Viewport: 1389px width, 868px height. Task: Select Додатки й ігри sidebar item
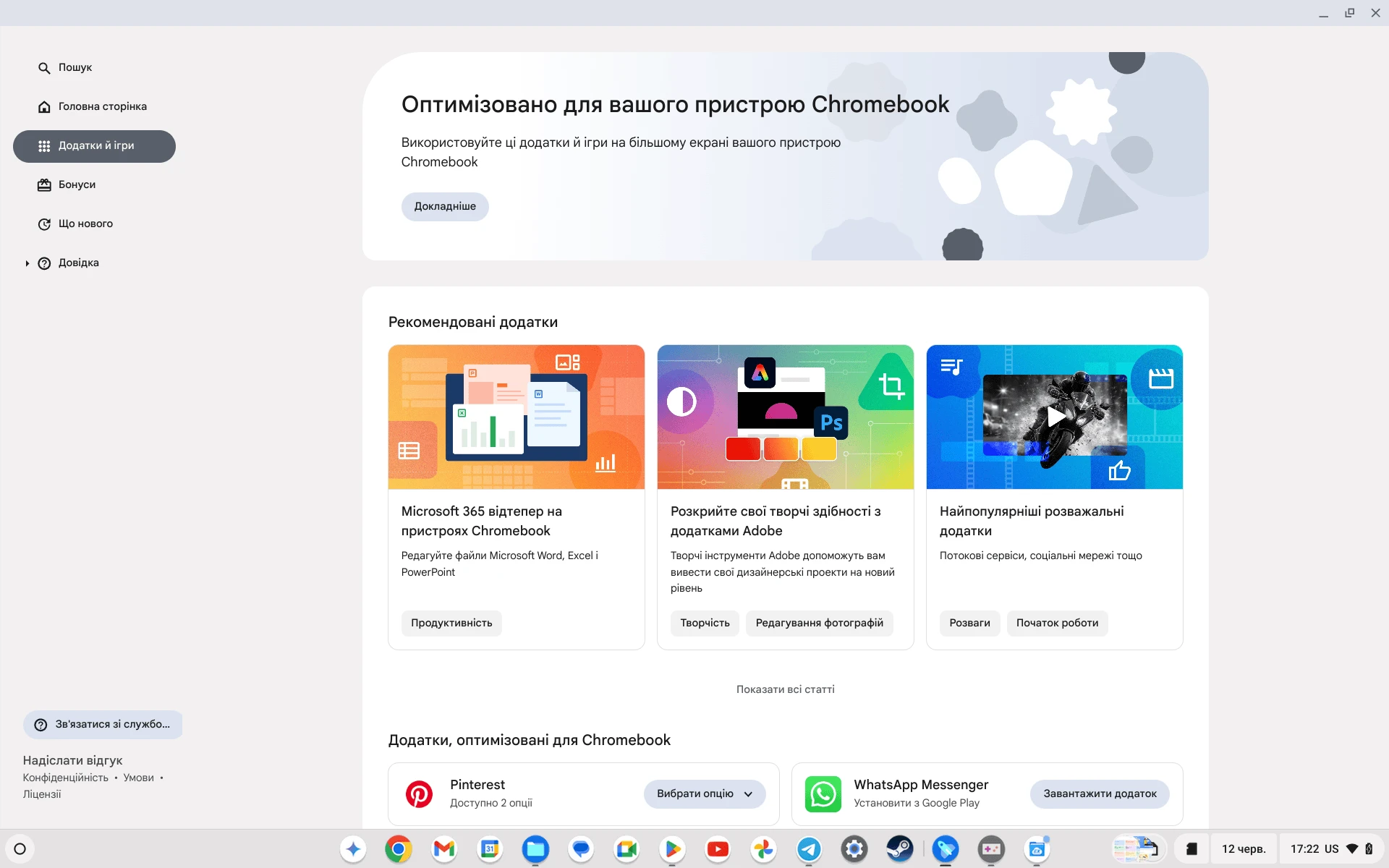[x=94, y=146]
